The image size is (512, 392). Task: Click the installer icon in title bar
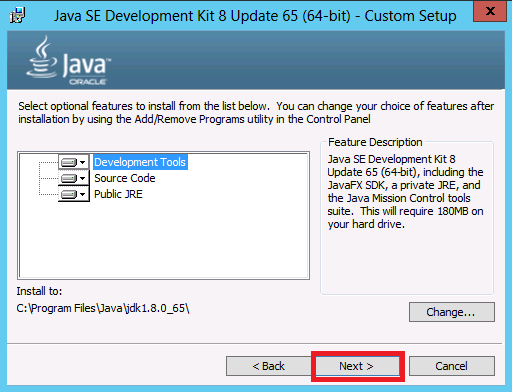[17, 15]
